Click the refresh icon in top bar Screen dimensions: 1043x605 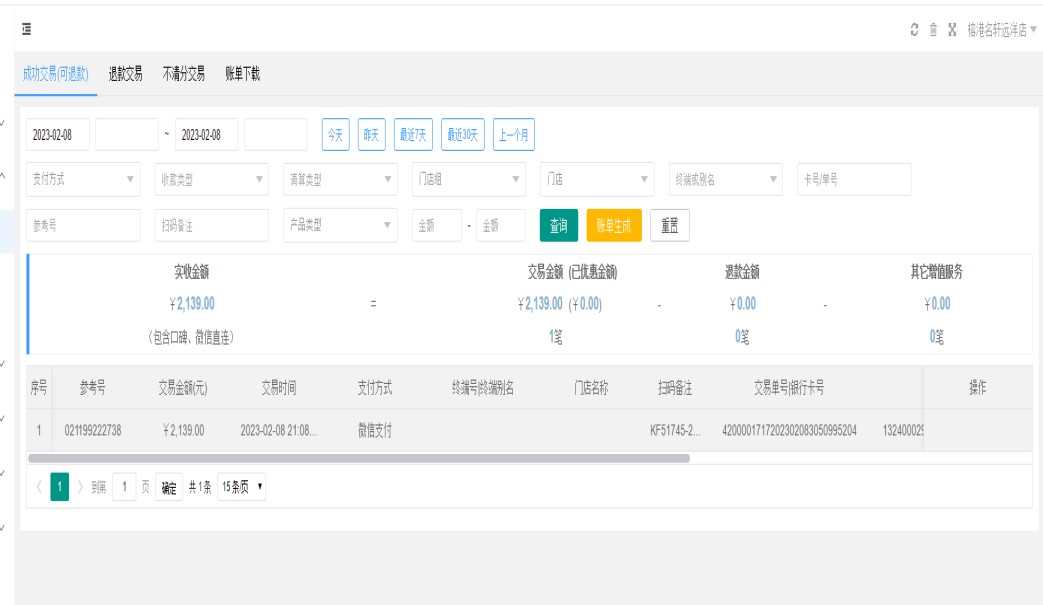click(914, 30)
